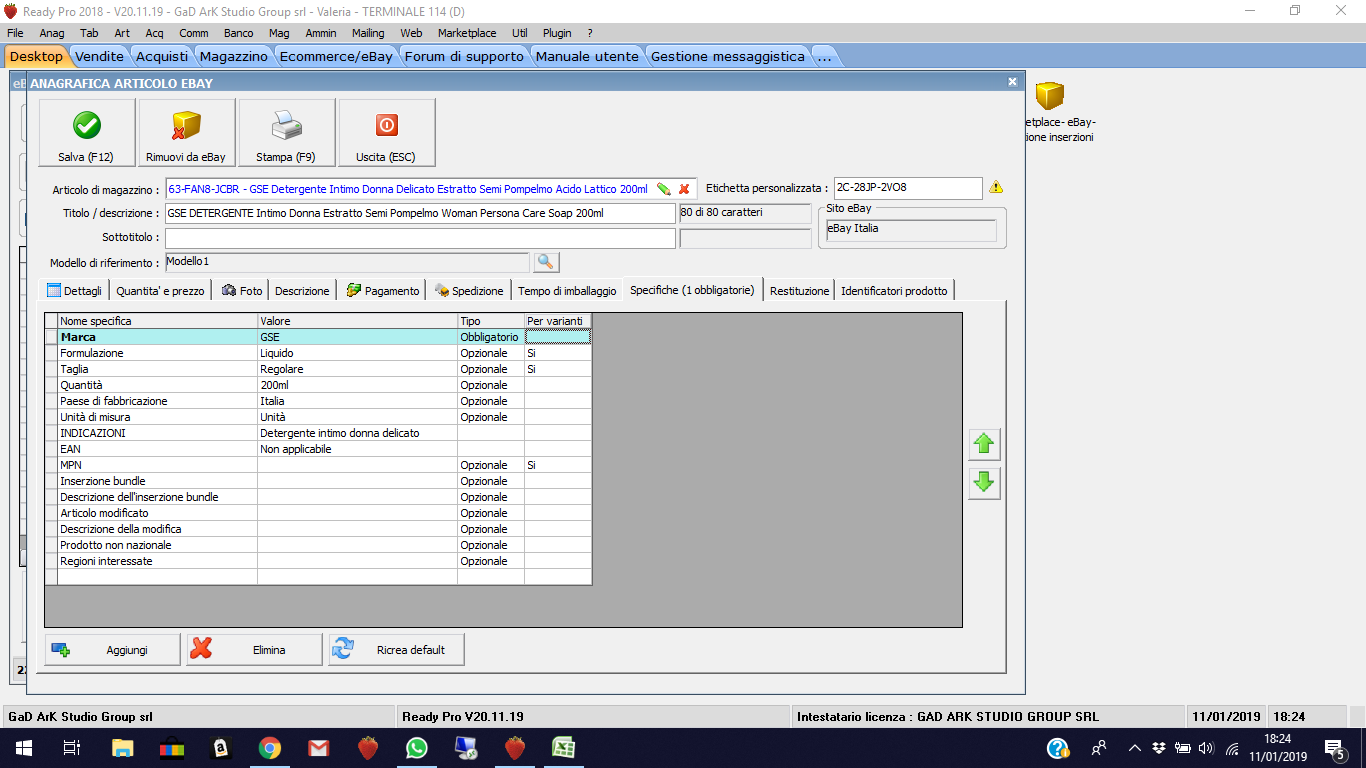This screenshot has width=1366, height=768.
Task: Print with the Stampa (F9) button
Action: coord(287,132)
